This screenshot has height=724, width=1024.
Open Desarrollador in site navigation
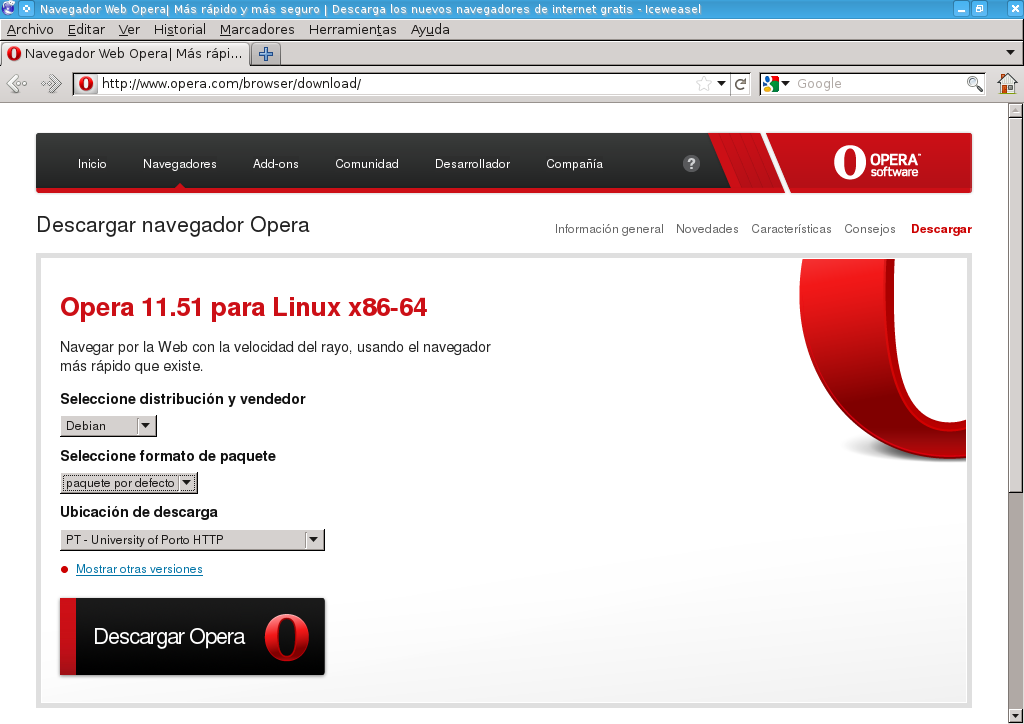click(472, 164)
